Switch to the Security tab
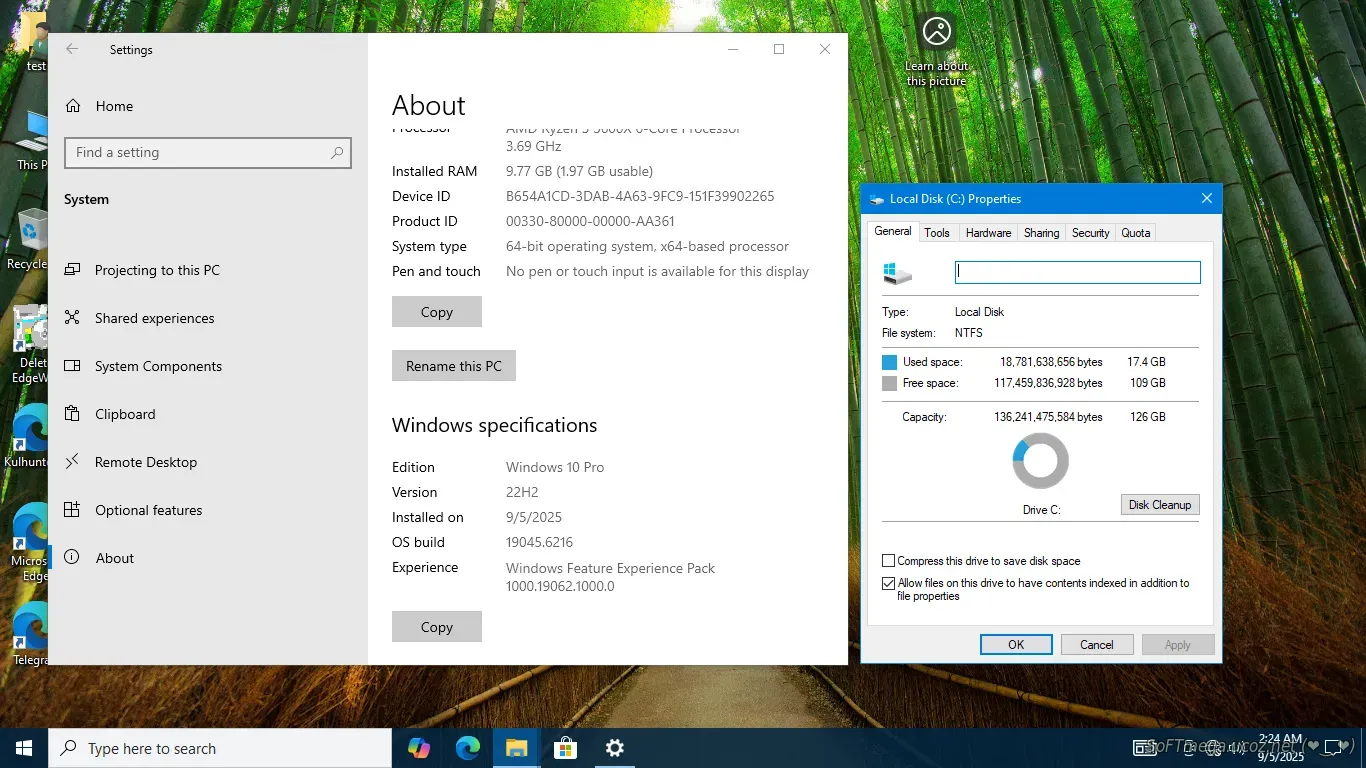The height and width of the screenshot is (768, 1366). click(1090, 233)
